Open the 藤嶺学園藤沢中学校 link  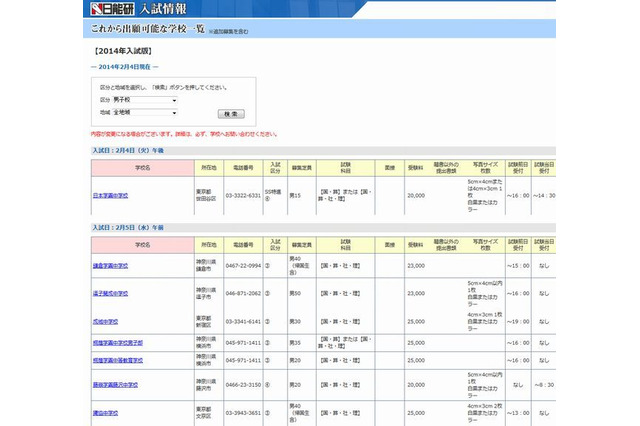[x=115, y=385]
